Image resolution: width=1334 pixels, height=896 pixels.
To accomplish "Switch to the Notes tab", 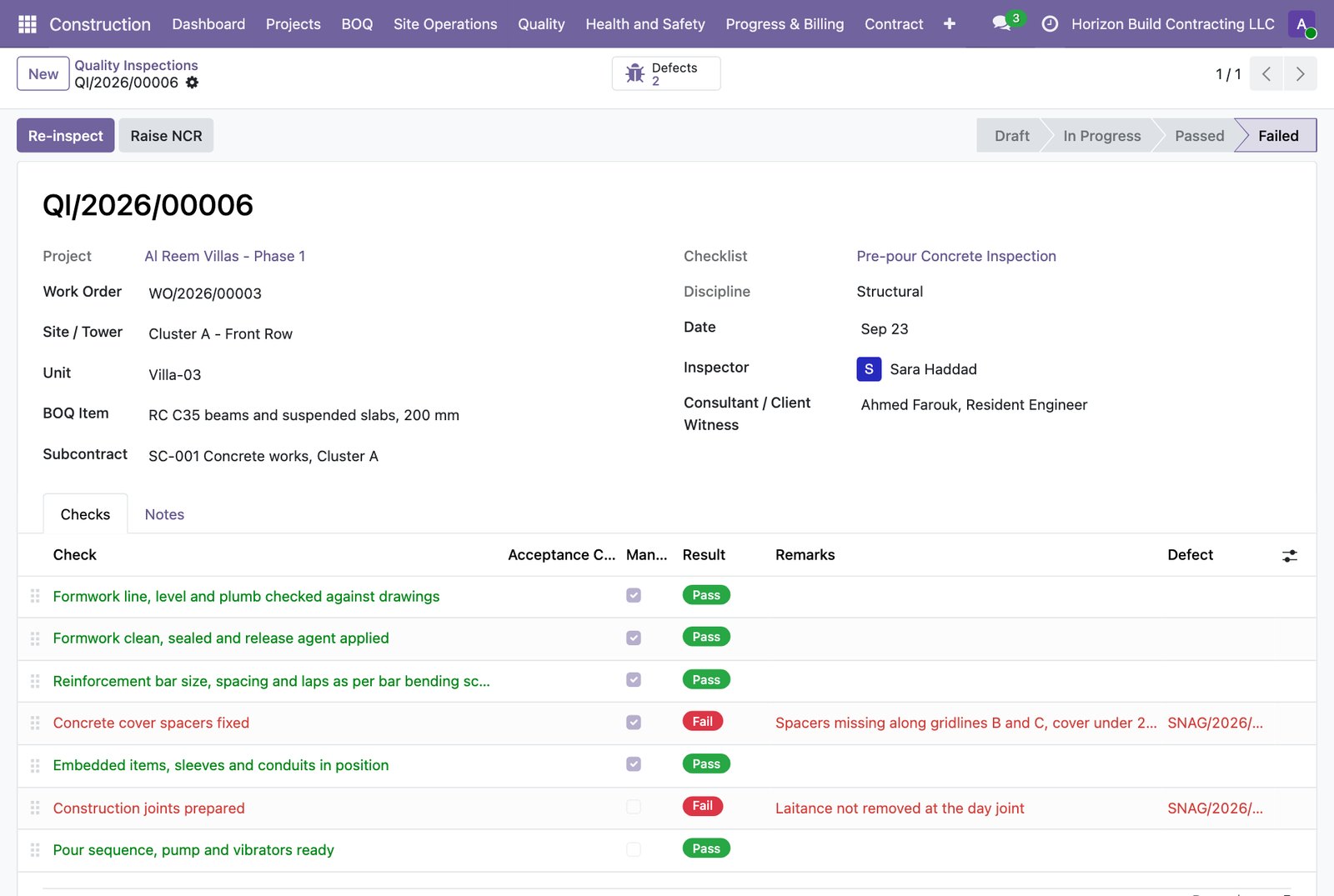I will click(164, 514).
